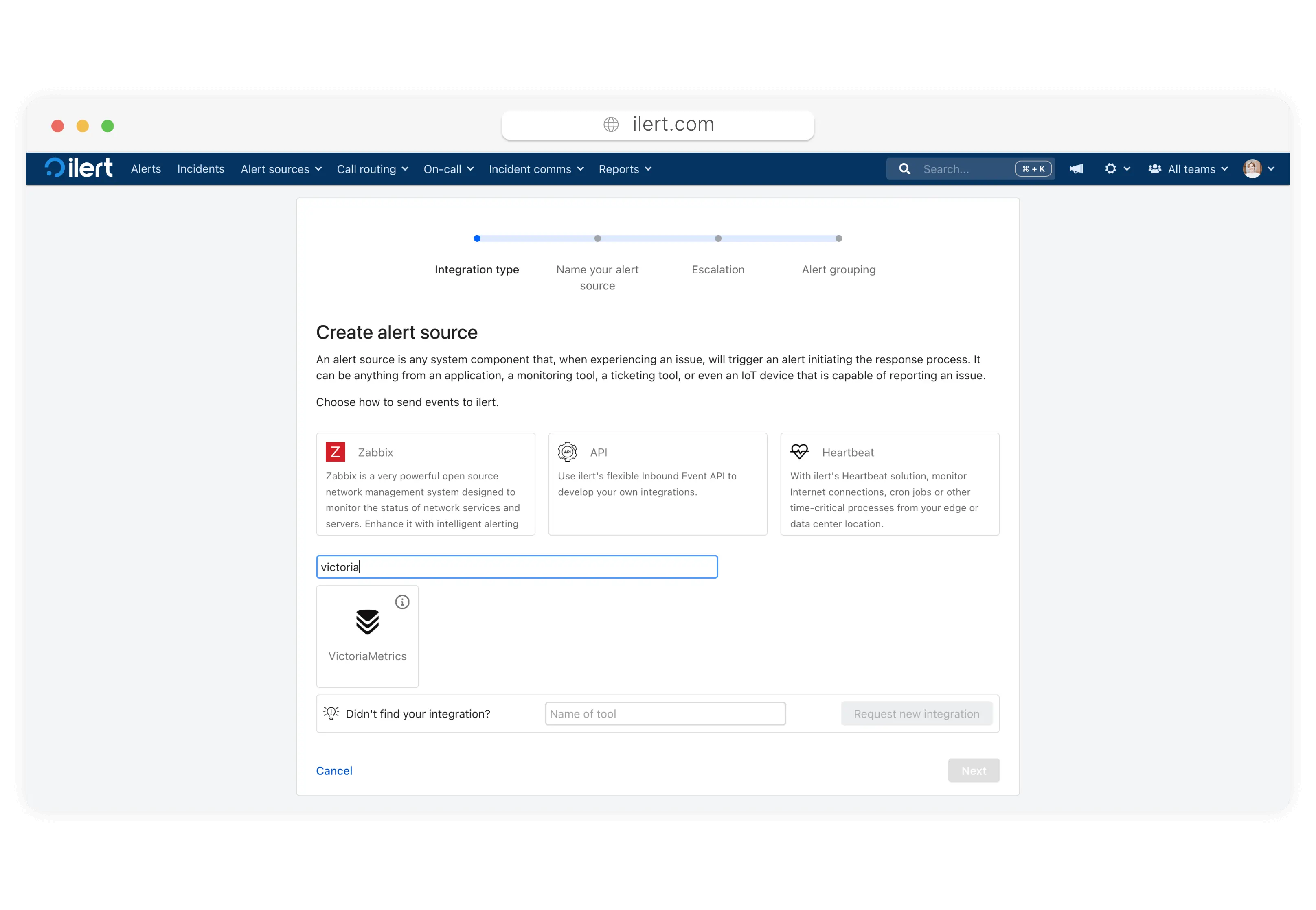Click the All teams people icon
Viewport: 1316px width, 910px height.
coord(1155,169)
